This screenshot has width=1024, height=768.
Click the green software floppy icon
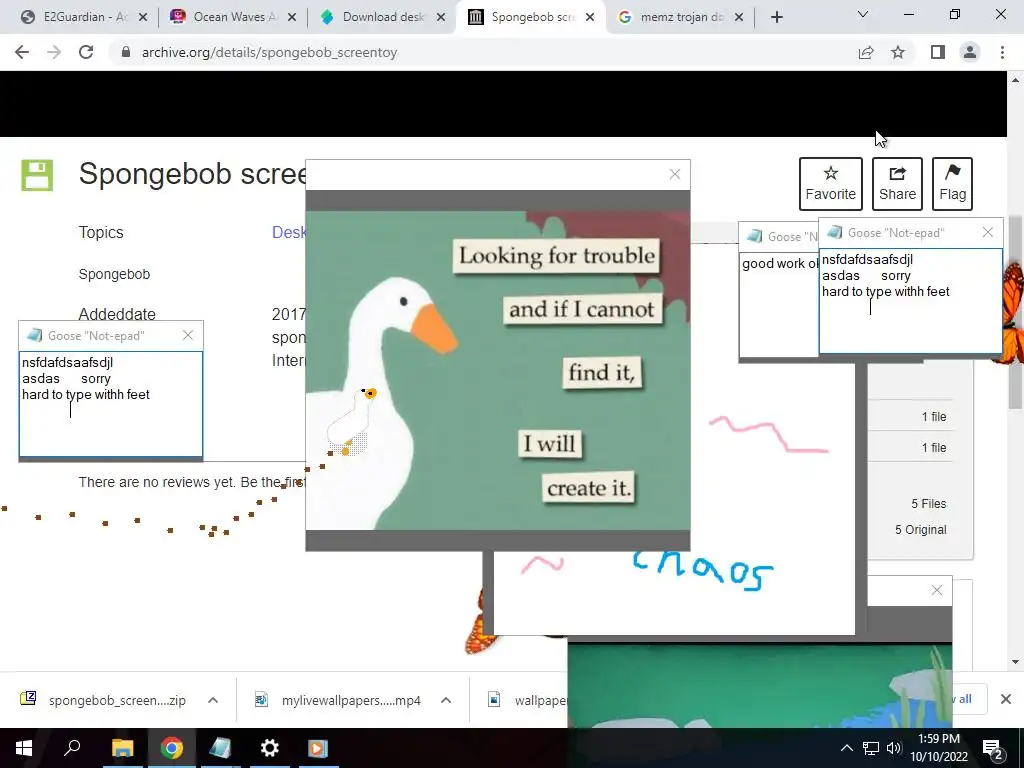point(37,175)
